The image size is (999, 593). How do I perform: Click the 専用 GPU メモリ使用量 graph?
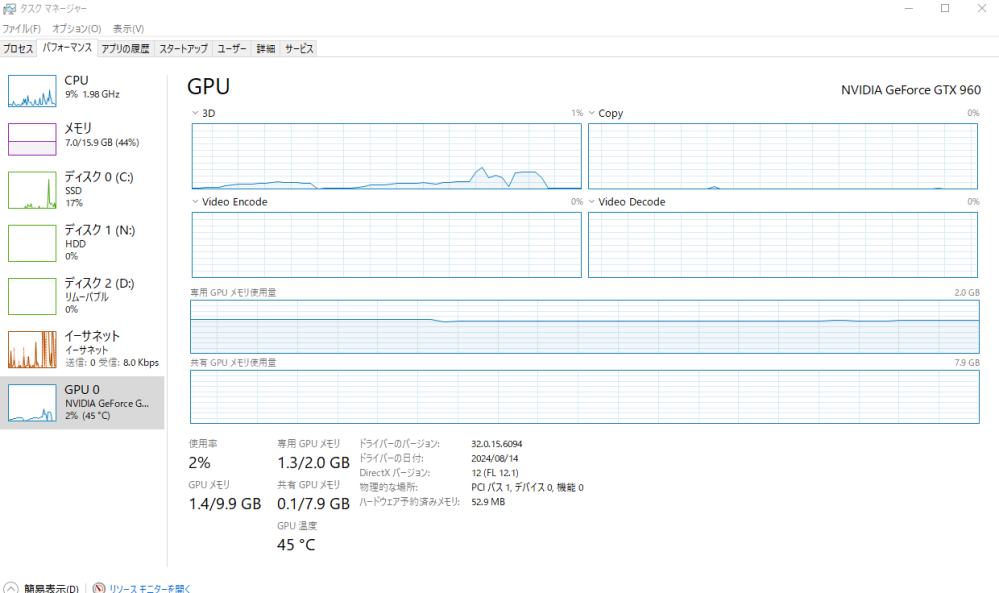point(584,327)
